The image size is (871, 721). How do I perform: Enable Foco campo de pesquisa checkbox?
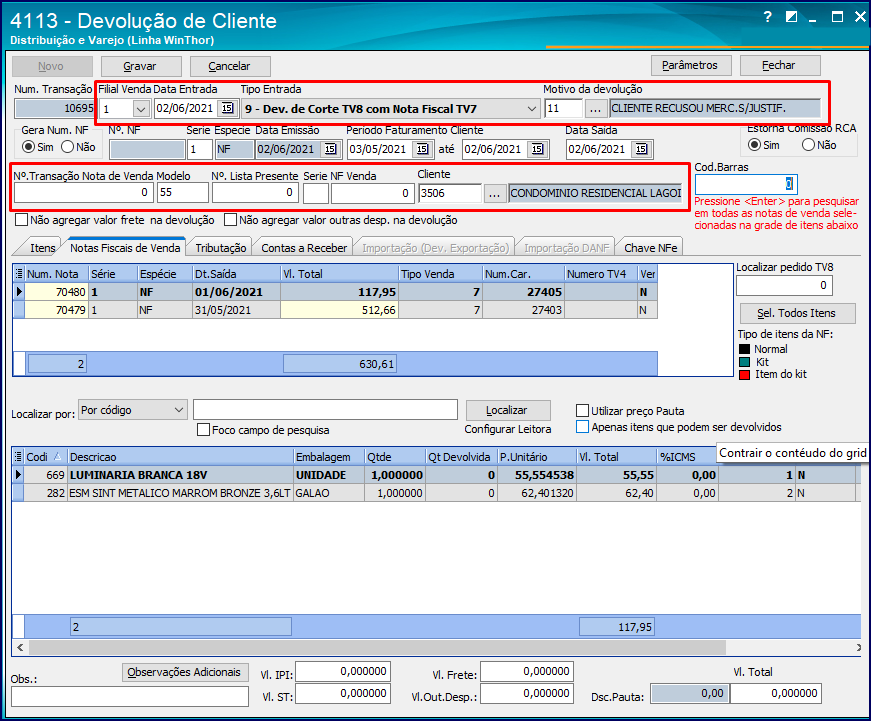[204, 430]
